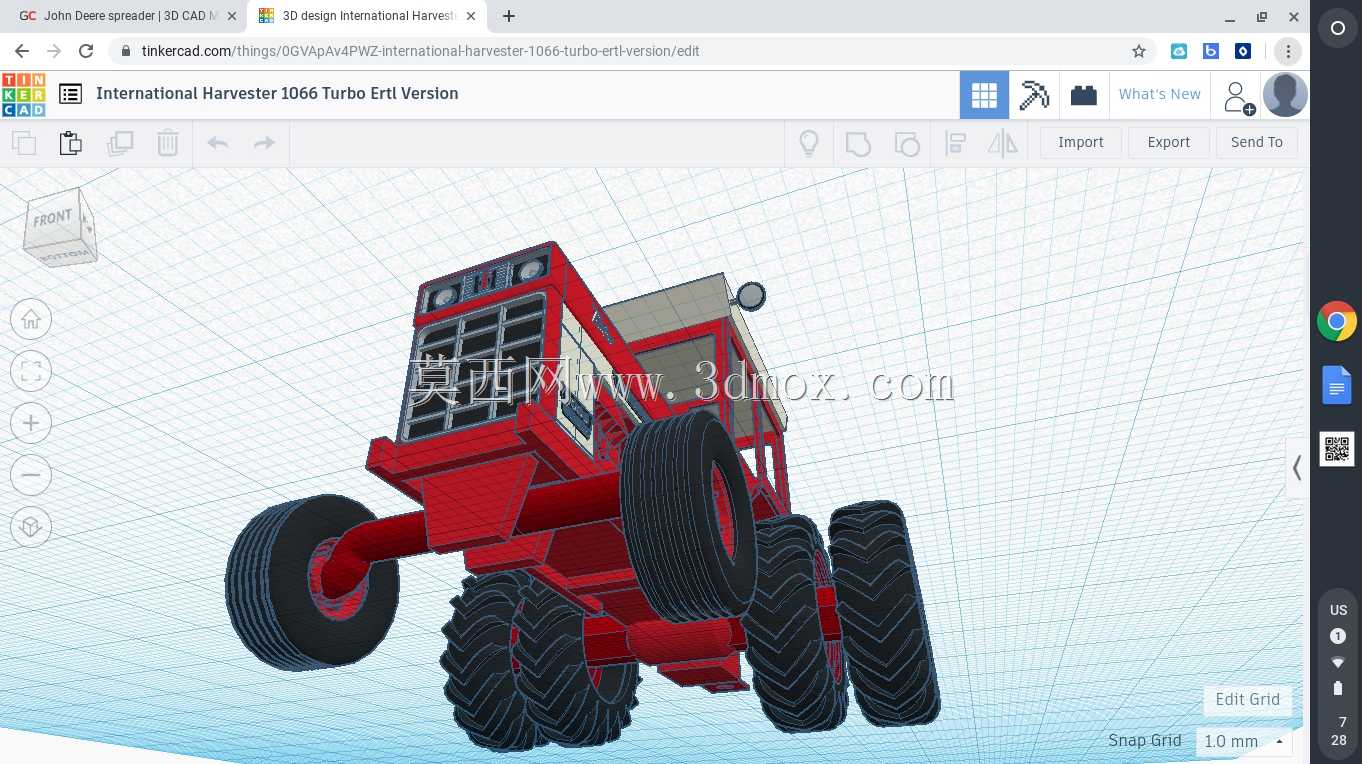The width and height of the screenshot is (1362, 764).
Task: Click the FRONT face of the view cube
Action: point(53,219)
